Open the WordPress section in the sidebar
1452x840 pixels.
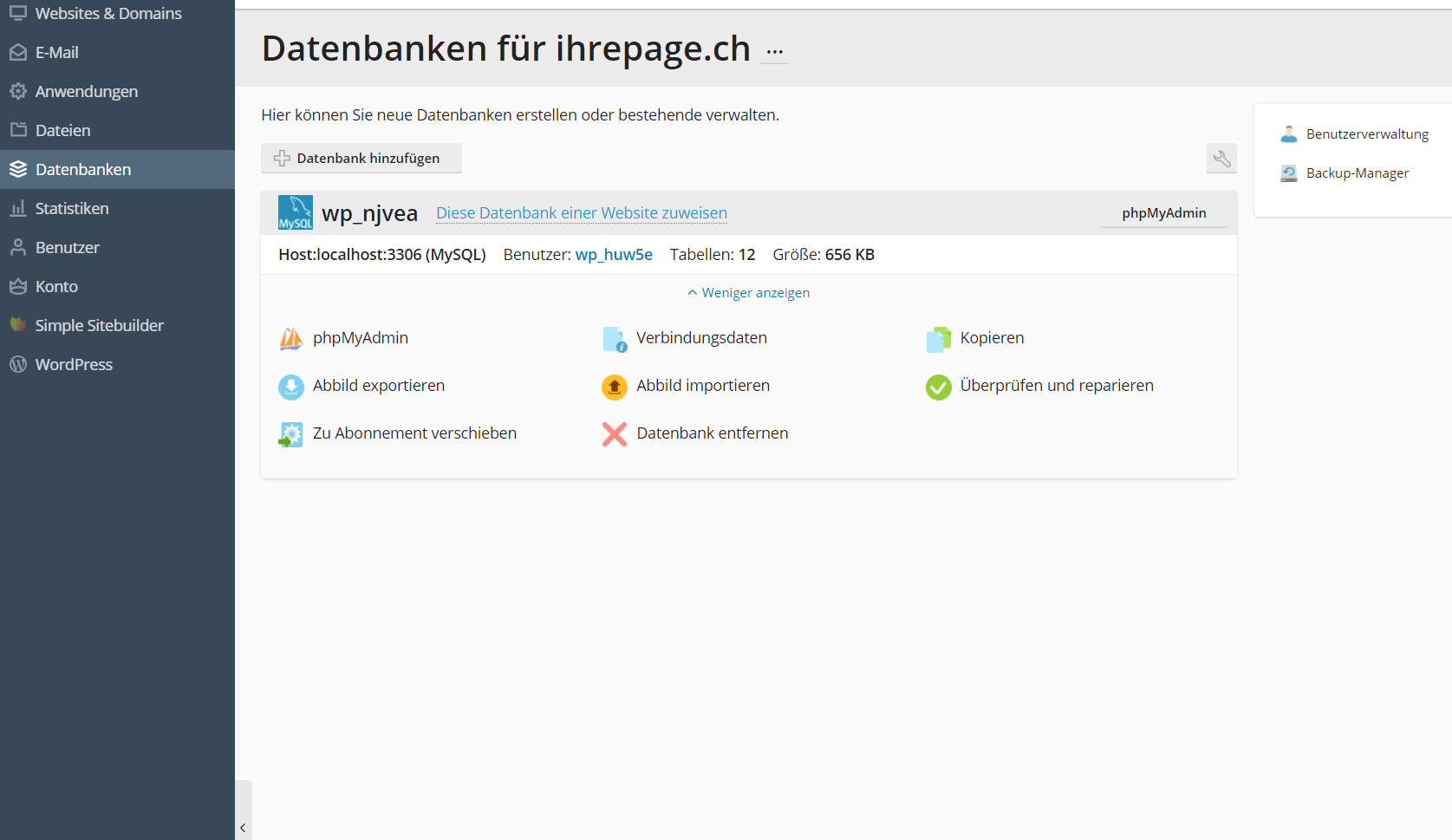[x=74, y=364]
